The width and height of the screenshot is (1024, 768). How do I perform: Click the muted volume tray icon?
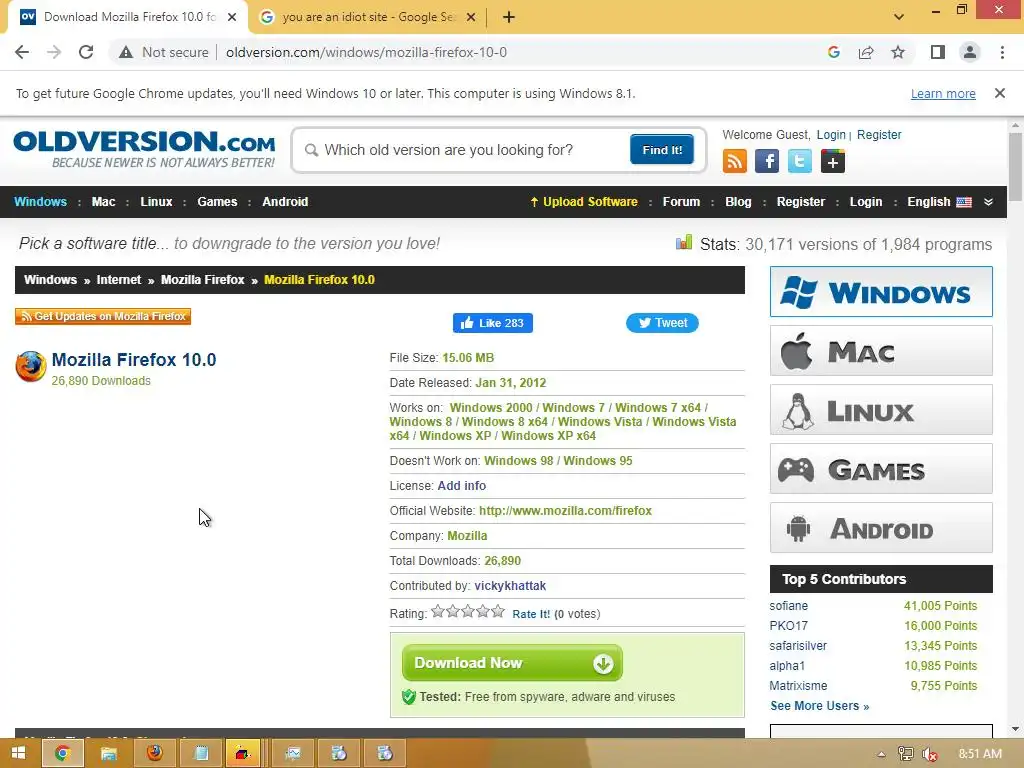(930, 754)
